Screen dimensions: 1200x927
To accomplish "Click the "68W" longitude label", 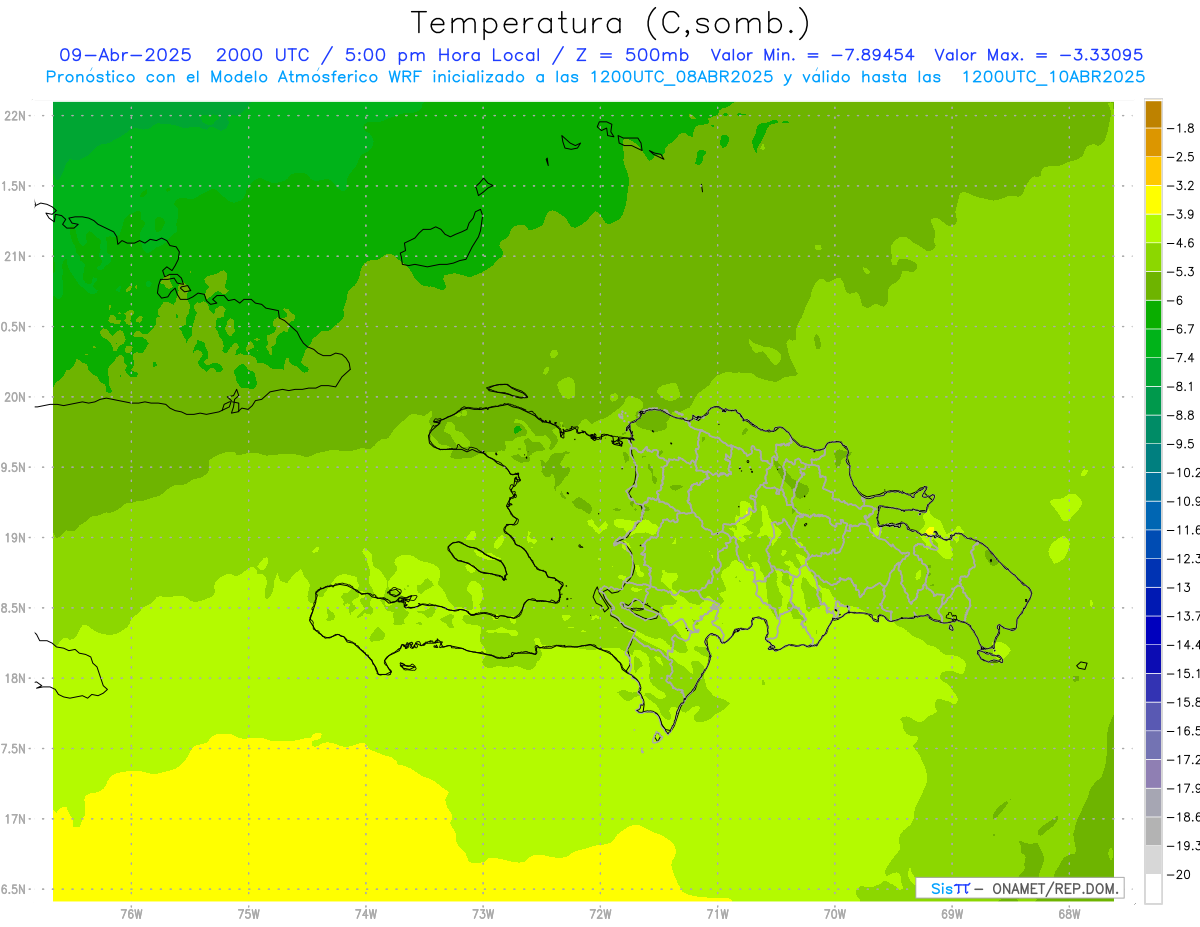I will (x=1069, y=913).
